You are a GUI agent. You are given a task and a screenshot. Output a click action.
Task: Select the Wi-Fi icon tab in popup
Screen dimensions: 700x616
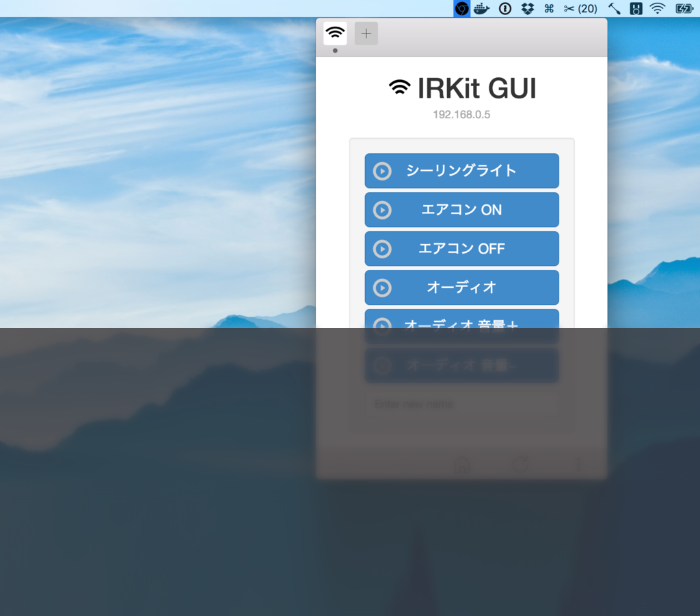pos(335,33)
